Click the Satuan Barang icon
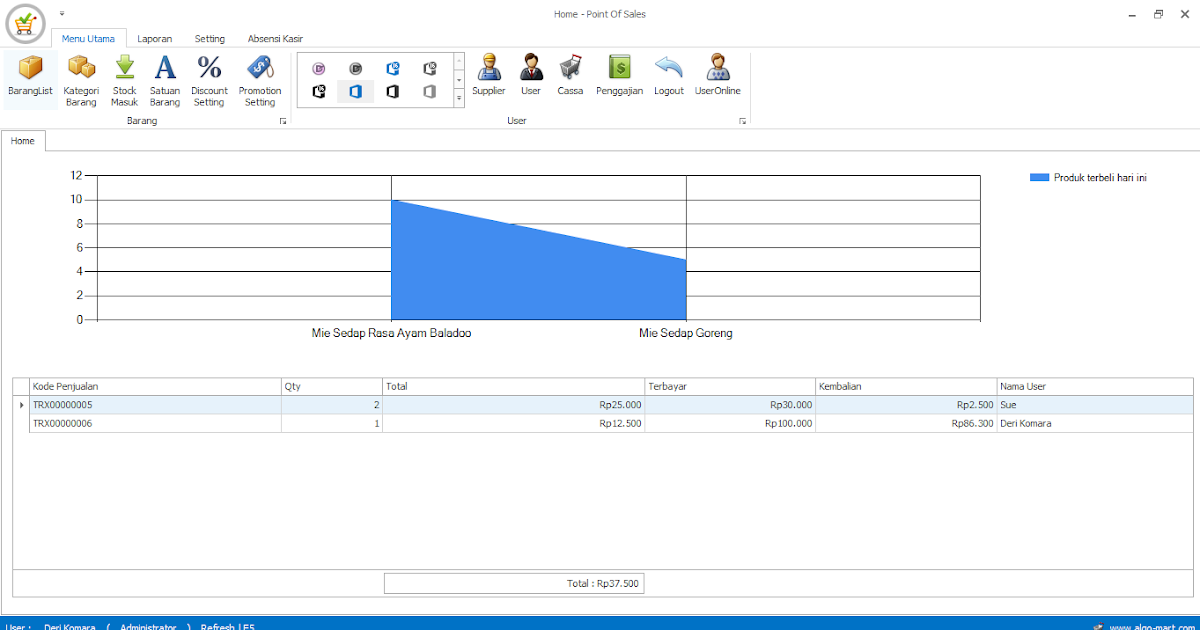1200x630 pixels. pos(164,80)
